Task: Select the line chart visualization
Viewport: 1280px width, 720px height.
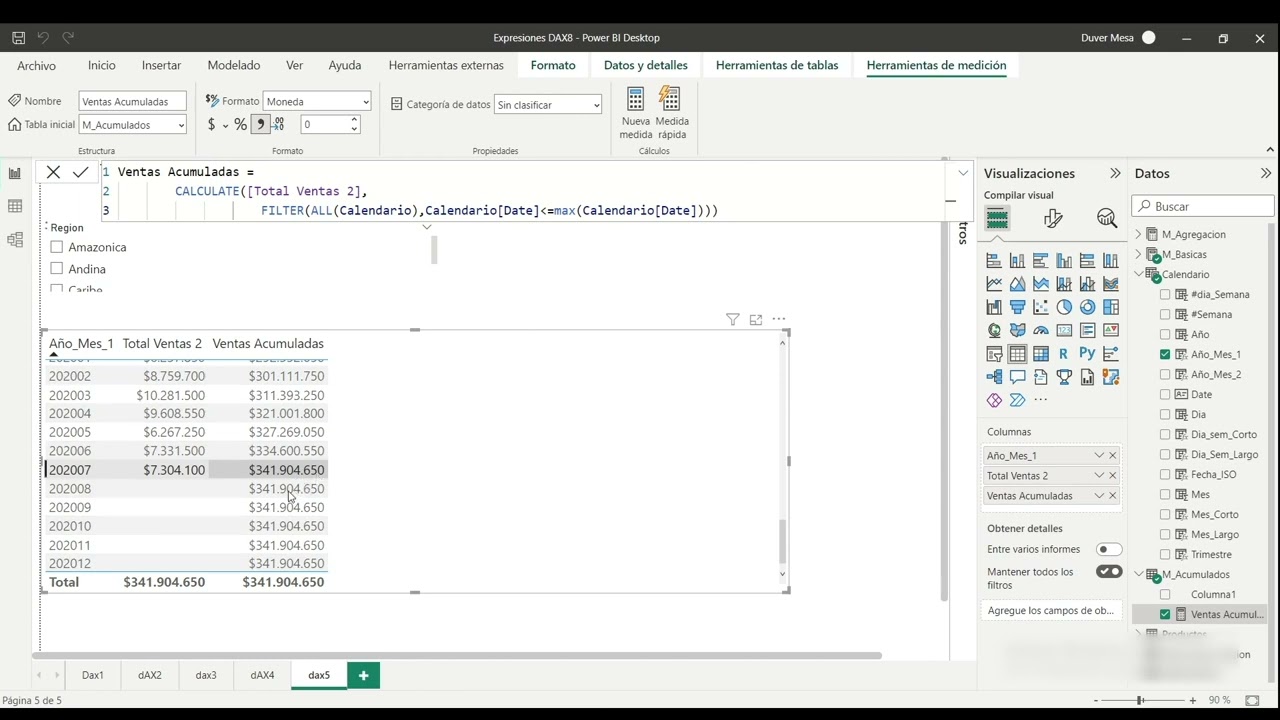Action: pyautogui.click(x=994, y=284)
